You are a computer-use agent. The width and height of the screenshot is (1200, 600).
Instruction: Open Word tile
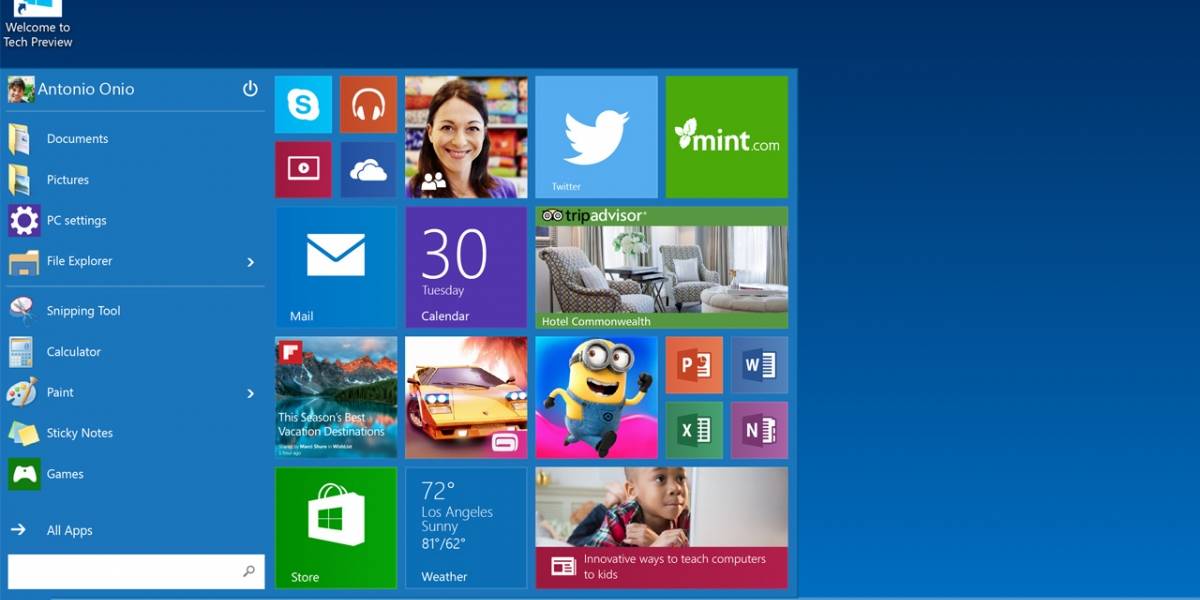(759, 364)
